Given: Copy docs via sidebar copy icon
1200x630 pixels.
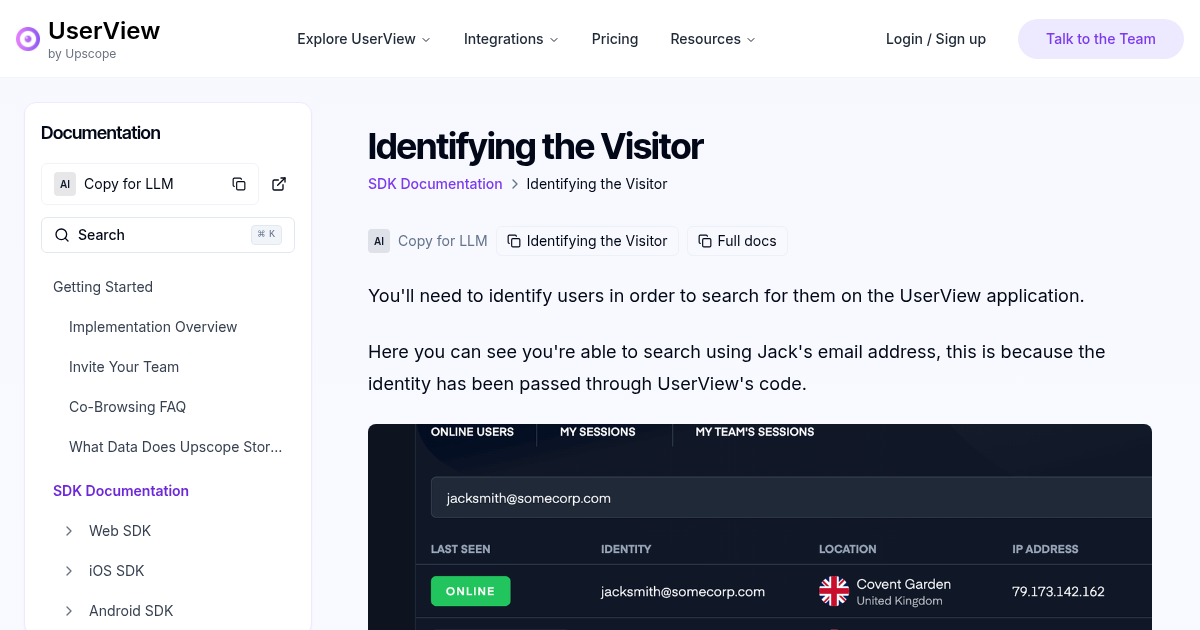Looking at the screenshot, I should pyautogui.click(x=239, y=184).
